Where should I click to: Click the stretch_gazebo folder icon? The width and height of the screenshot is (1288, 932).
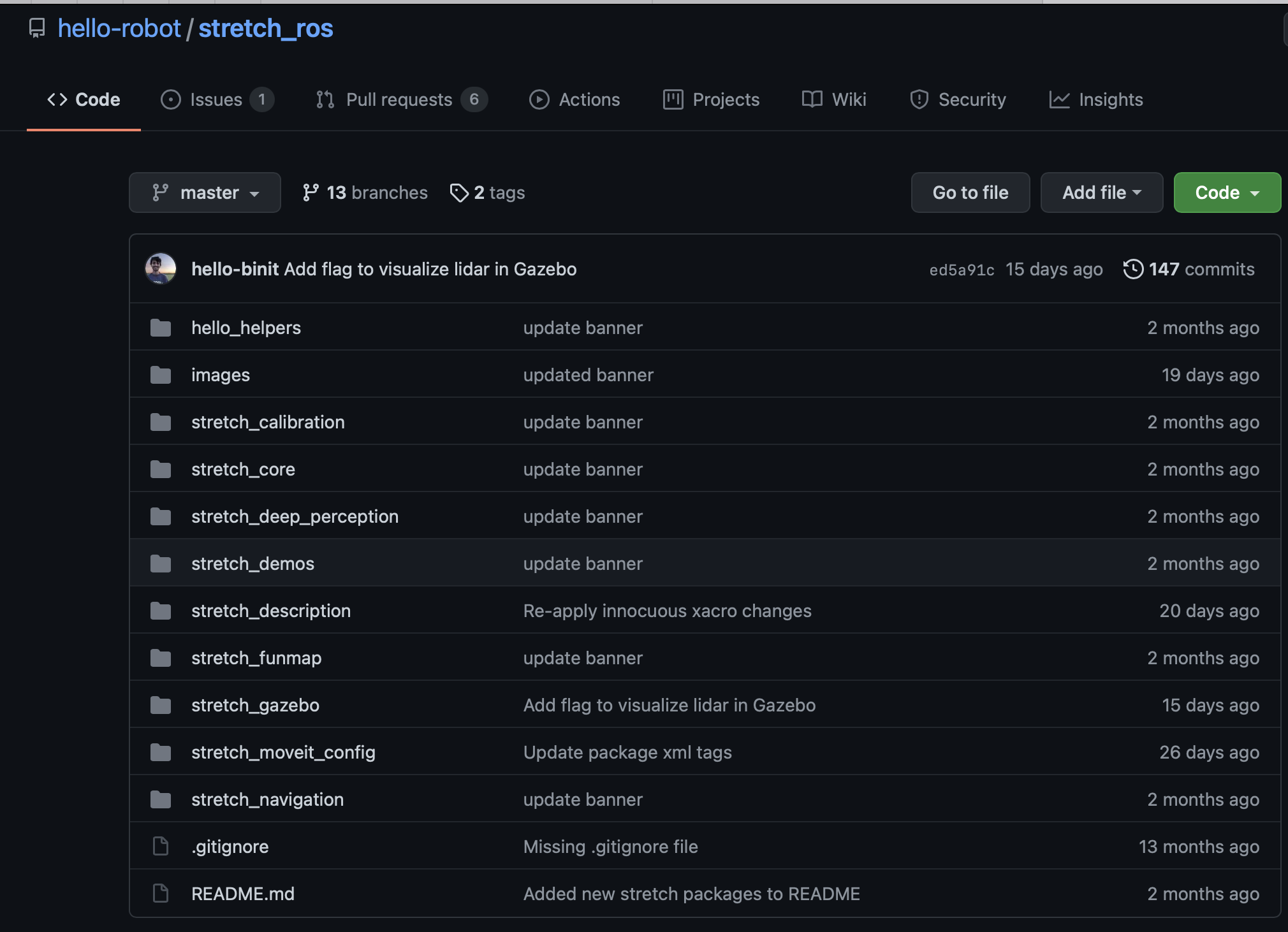[161, 705]
